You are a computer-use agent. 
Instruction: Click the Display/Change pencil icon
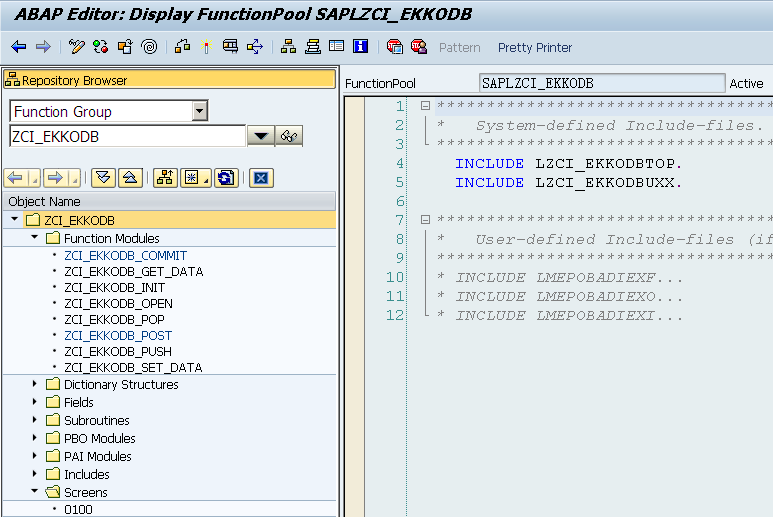[x=77, y=47]
